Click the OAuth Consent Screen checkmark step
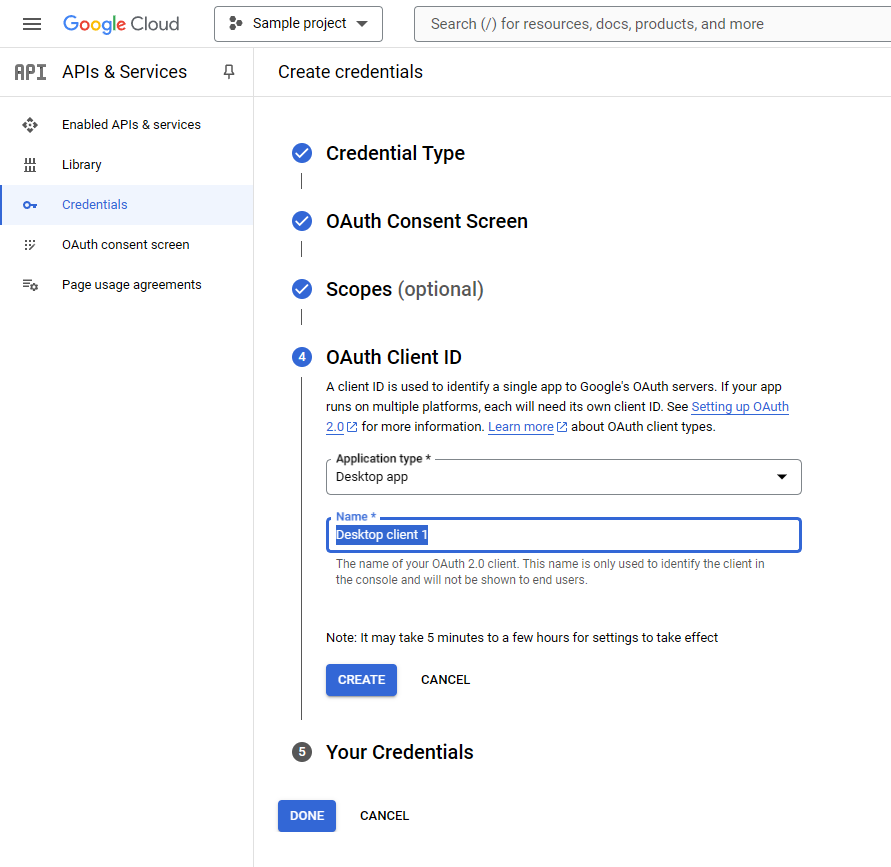 pos(302,221)
